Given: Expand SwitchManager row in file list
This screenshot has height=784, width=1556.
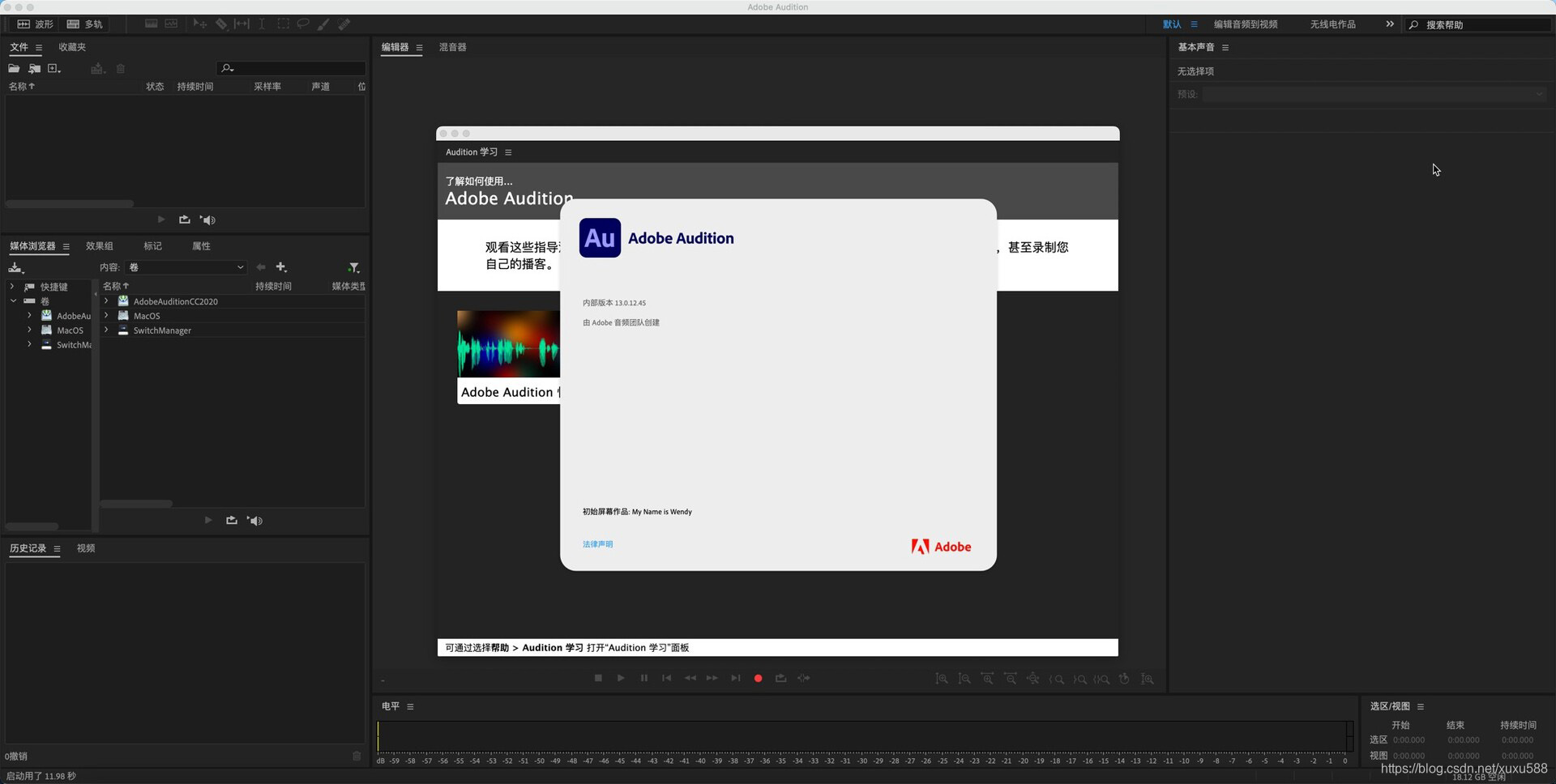Looking at the screenshot, I should 106,330.
